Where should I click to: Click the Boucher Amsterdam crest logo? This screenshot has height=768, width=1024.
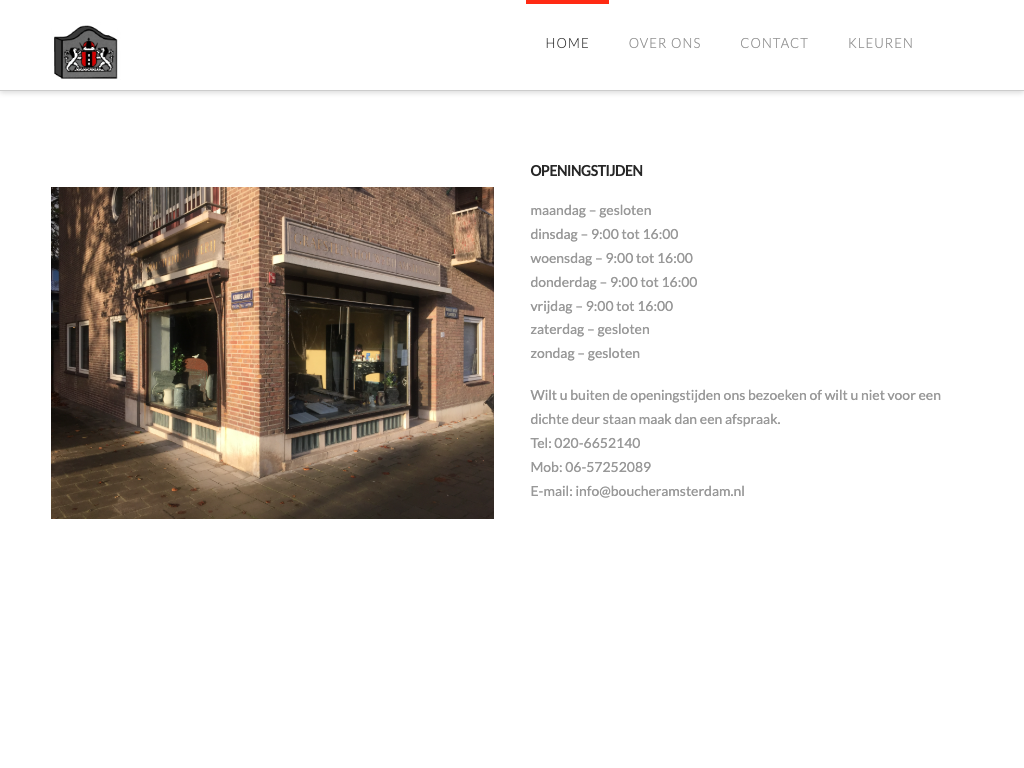point(86,53)
